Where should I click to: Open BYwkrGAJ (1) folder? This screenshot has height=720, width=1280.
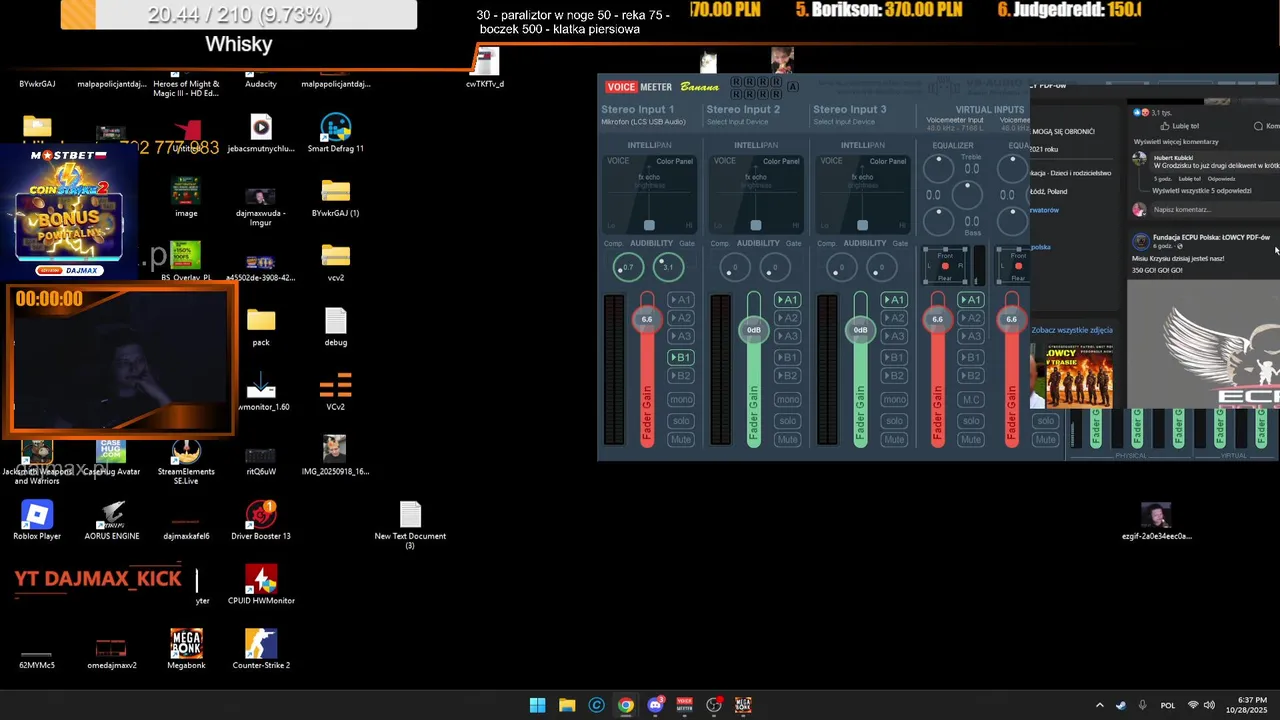pos(335,197)
